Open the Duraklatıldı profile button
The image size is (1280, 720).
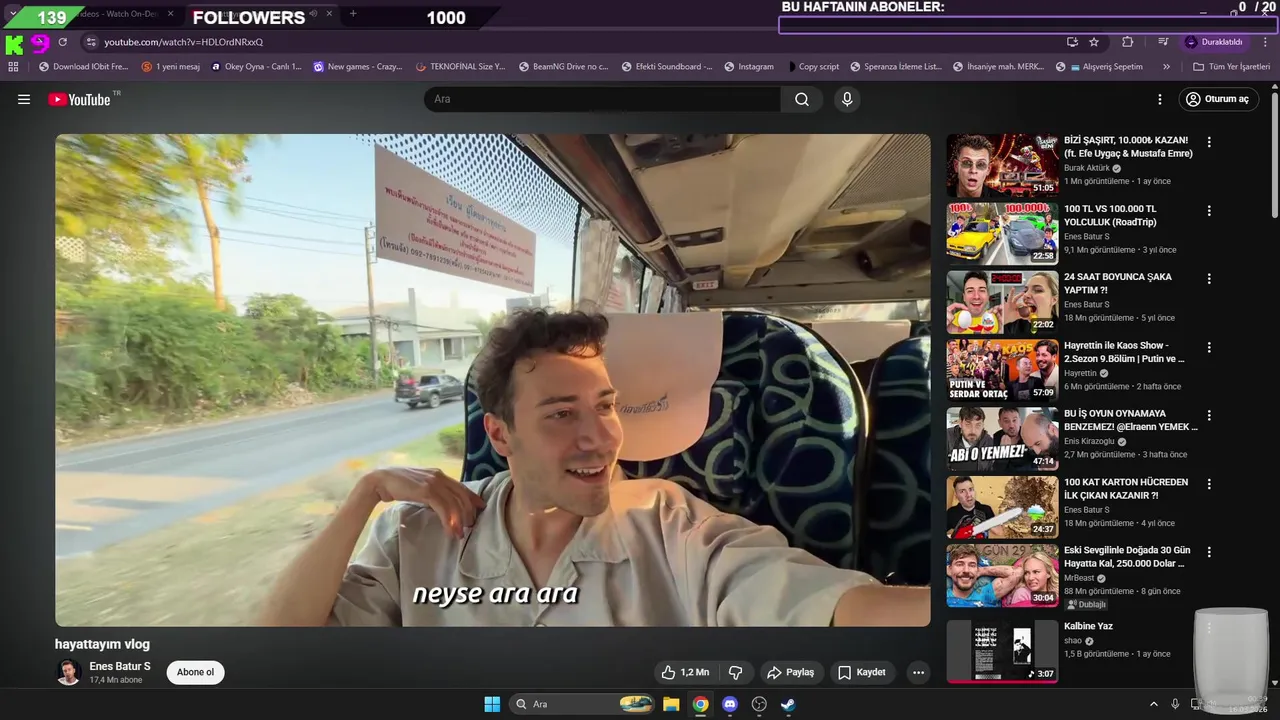pos(1216,42)
